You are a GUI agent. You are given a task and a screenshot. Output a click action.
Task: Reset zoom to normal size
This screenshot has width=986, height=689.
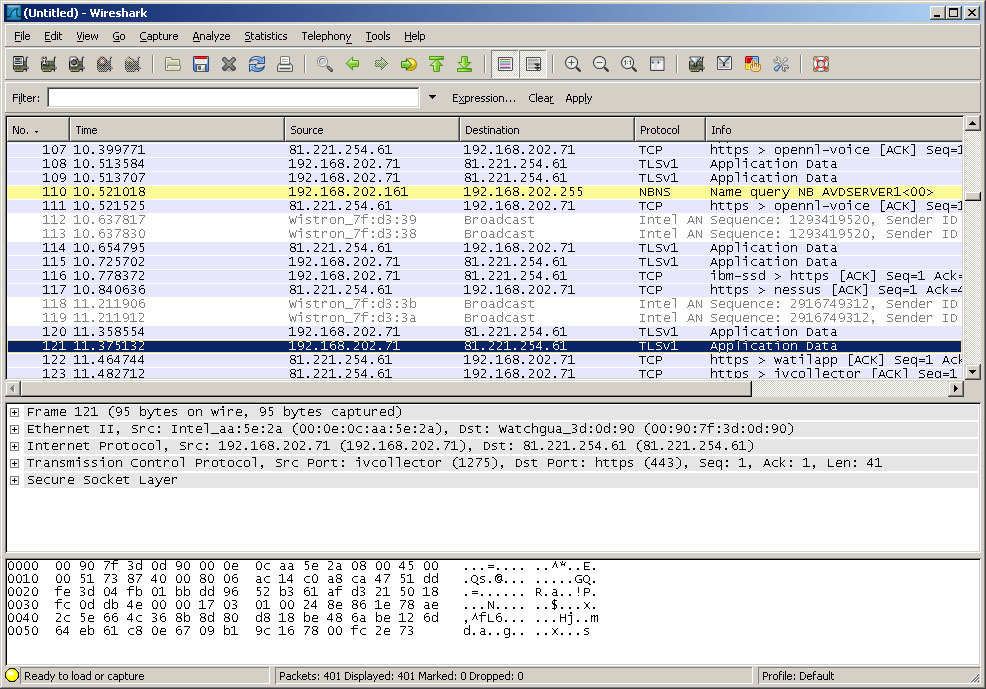pos(629,64)
